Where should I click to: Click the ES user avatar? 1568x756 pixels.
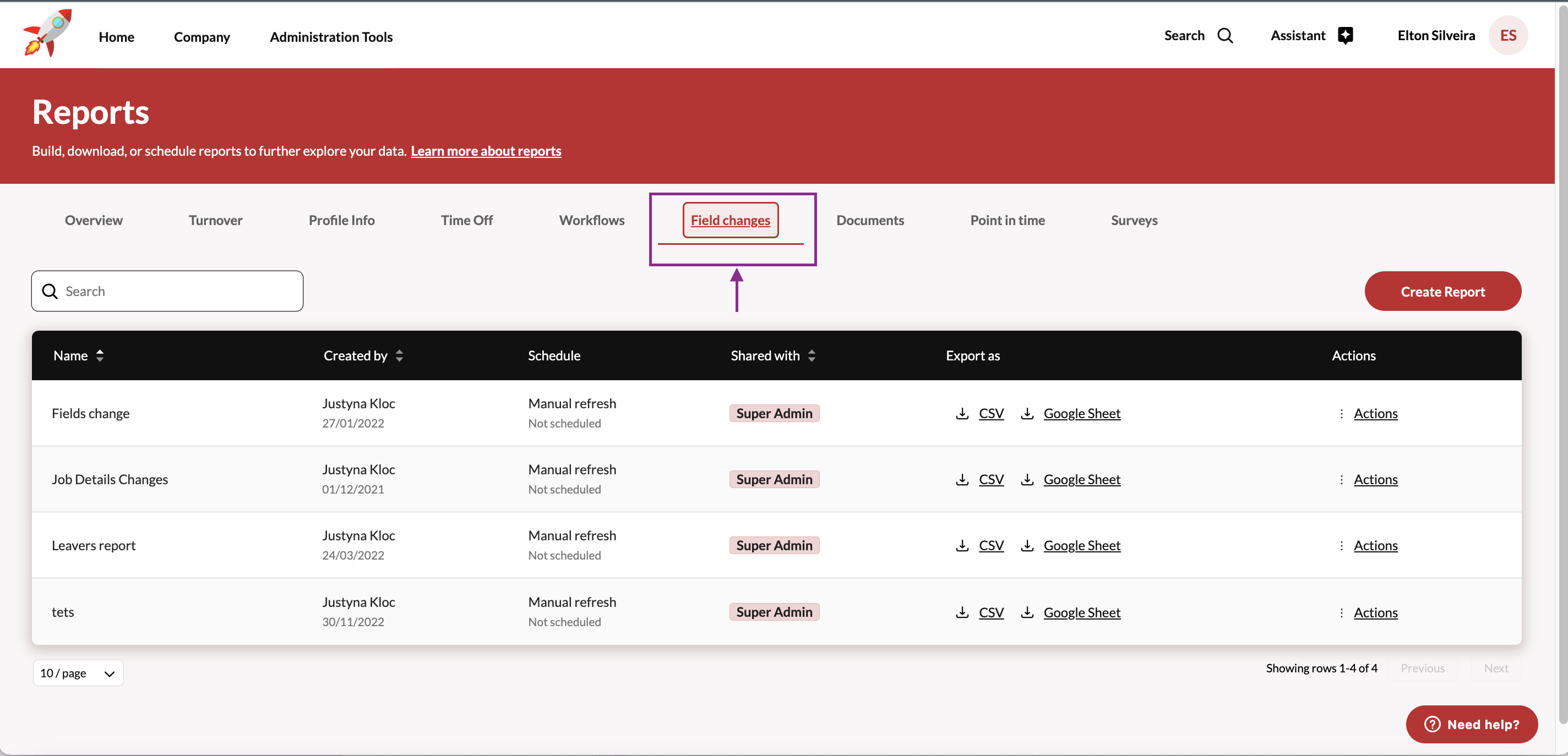coord(1508,36)
